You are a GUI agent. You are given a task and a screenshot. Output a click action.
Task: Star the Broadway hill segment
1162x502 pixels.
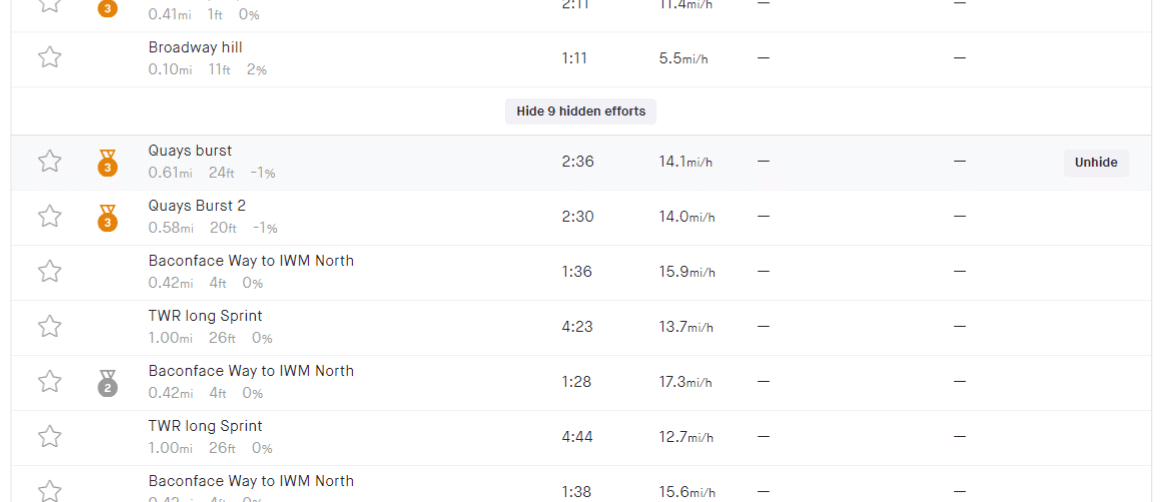[50, 58]
